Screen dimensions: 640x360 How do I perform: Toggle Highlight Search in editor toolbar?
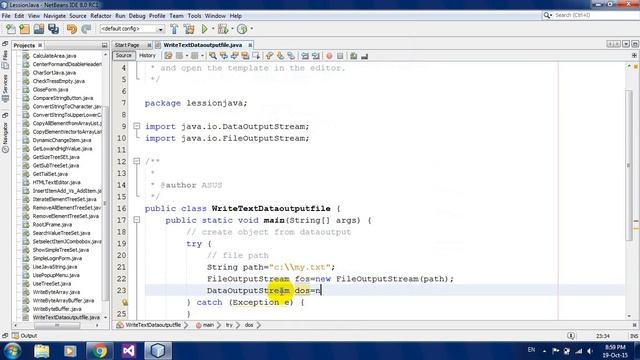click(245, 56)
